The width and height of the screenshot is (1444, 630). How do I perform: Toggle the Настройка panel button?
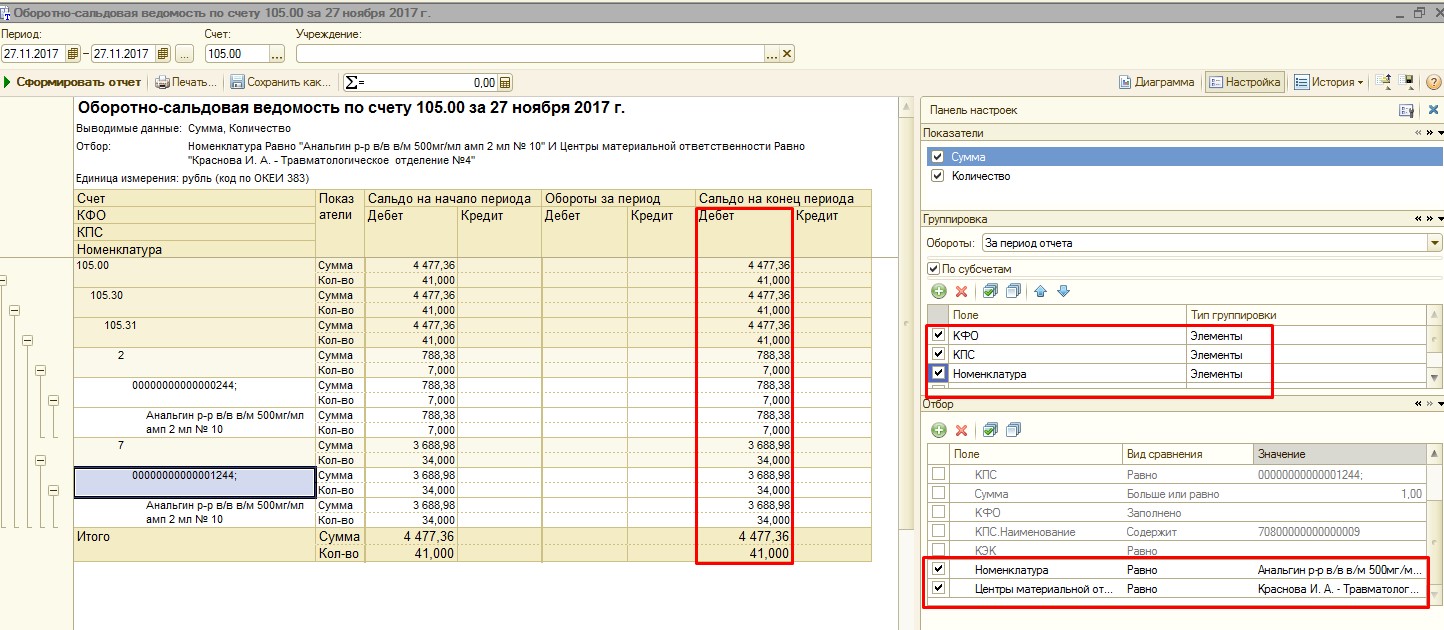1245,83
